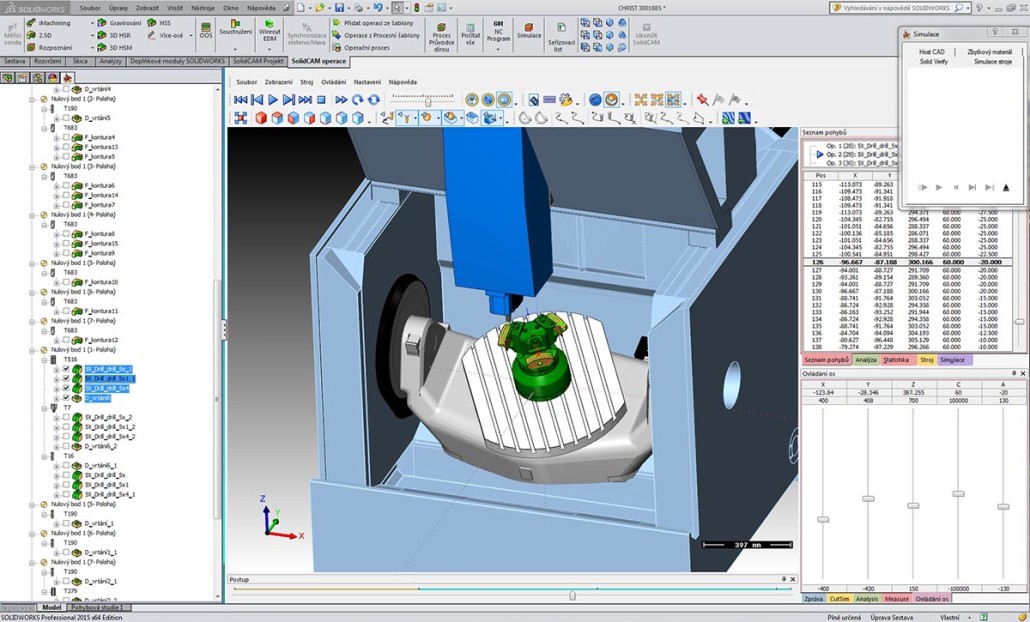Click Počítat vše to calculate all
Viewport: 1030px width, 622px height.
(470, 34)
